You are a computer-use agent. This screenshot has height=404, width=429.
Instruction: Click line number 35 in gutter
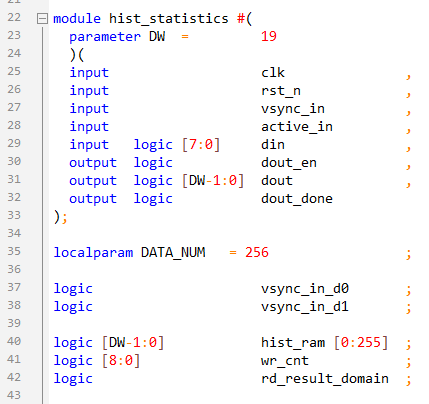[x=14, y=251]
